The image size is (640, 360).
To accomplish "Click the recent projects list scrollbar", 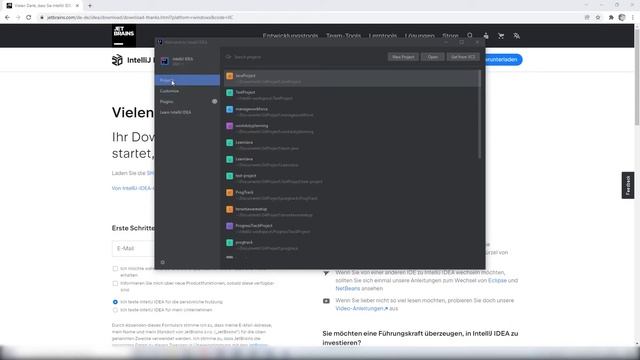I will coord(480,114).
